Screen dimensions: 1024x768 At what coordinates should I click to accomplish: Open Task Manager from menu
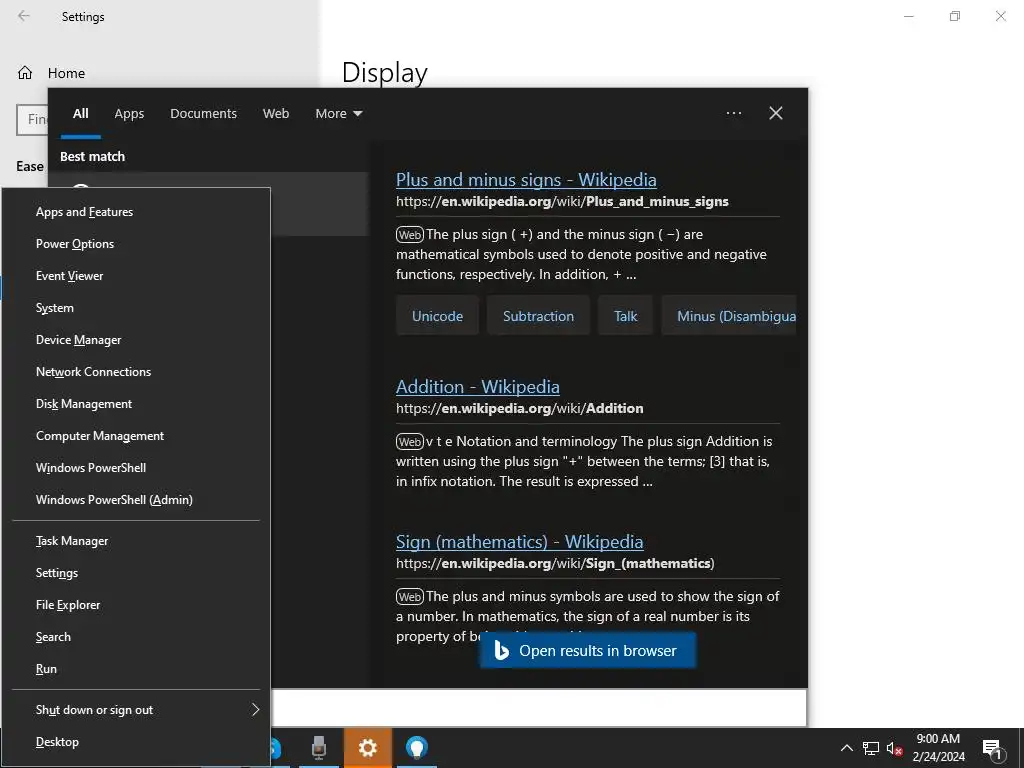[x=136, y=541]
